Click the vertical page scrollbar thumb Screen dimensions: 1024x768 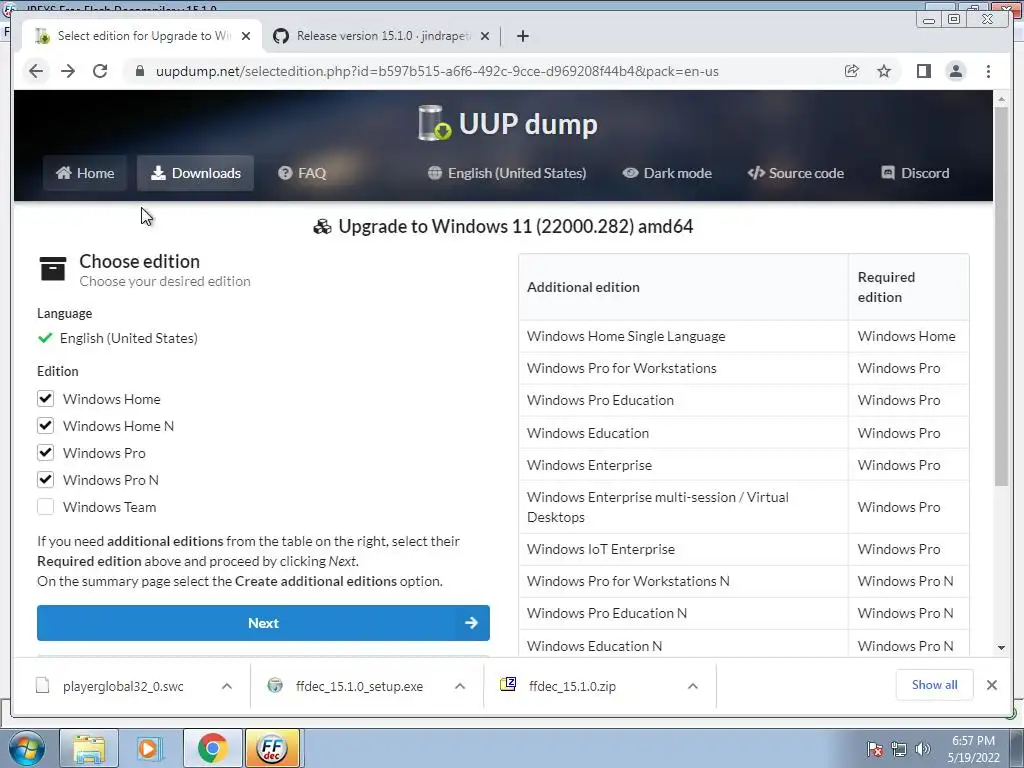[x=1001, y=296]
